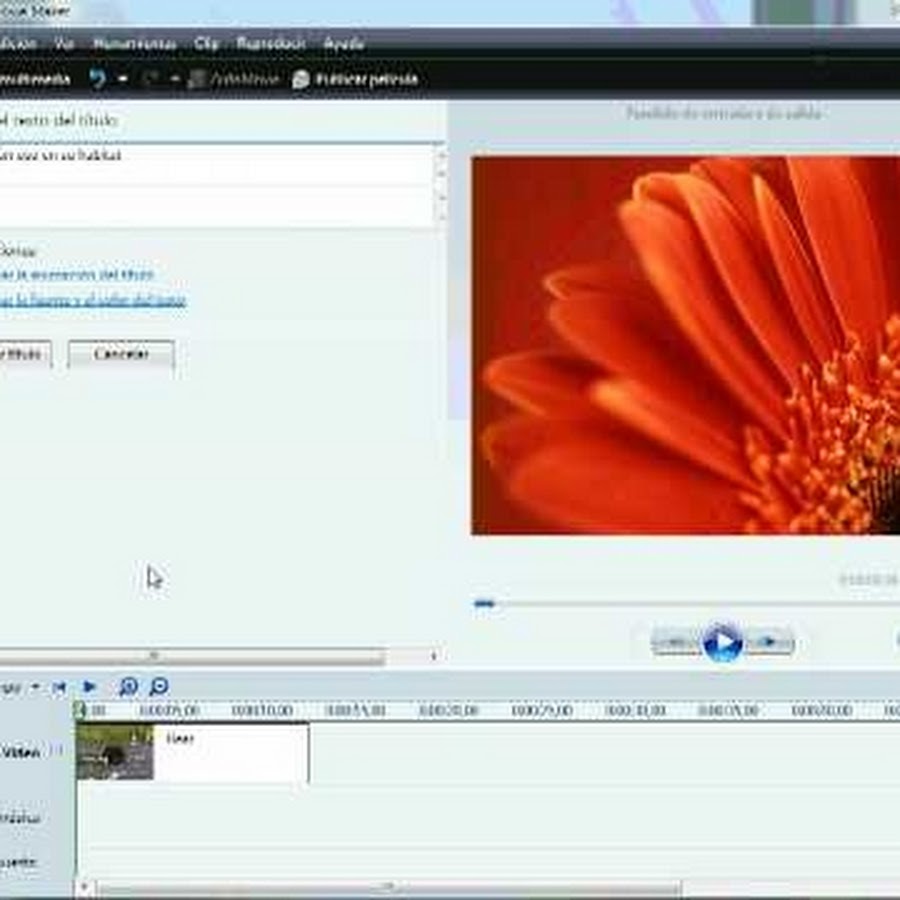The width and height of the screenshot is (900, 900).
Task: Step to the previous frame in preview
Action: [x=676, y=642]
